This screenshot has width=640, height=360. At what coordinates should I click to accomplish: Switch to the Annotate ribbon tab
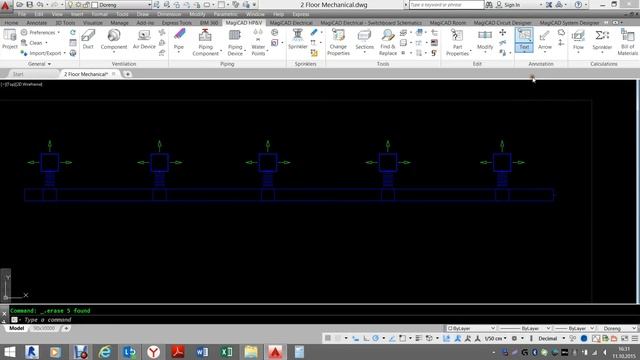pyautogui.click(x=37, y=23)
